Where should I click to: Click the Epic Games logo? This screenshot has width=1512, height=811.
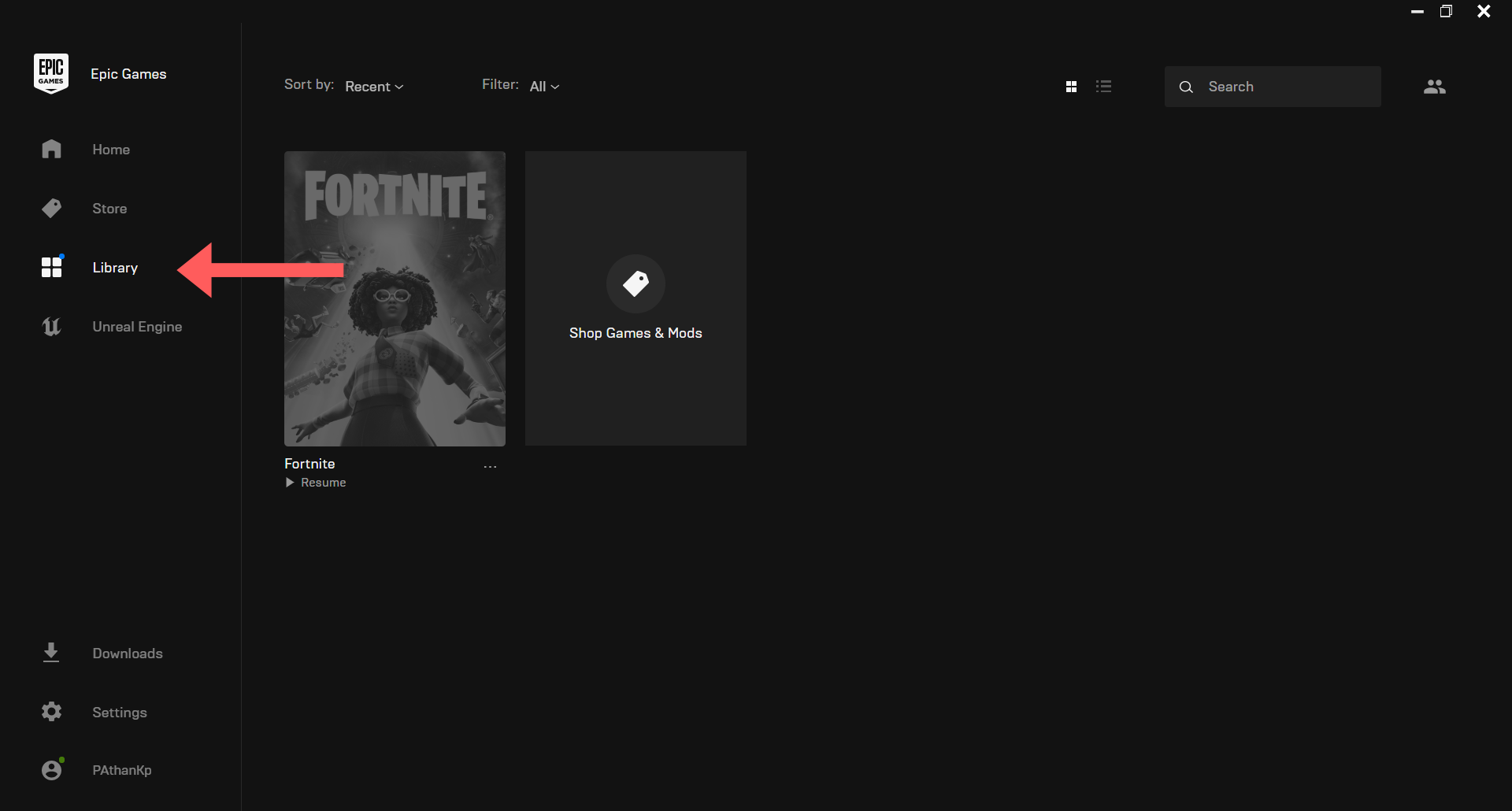point(50,72)
